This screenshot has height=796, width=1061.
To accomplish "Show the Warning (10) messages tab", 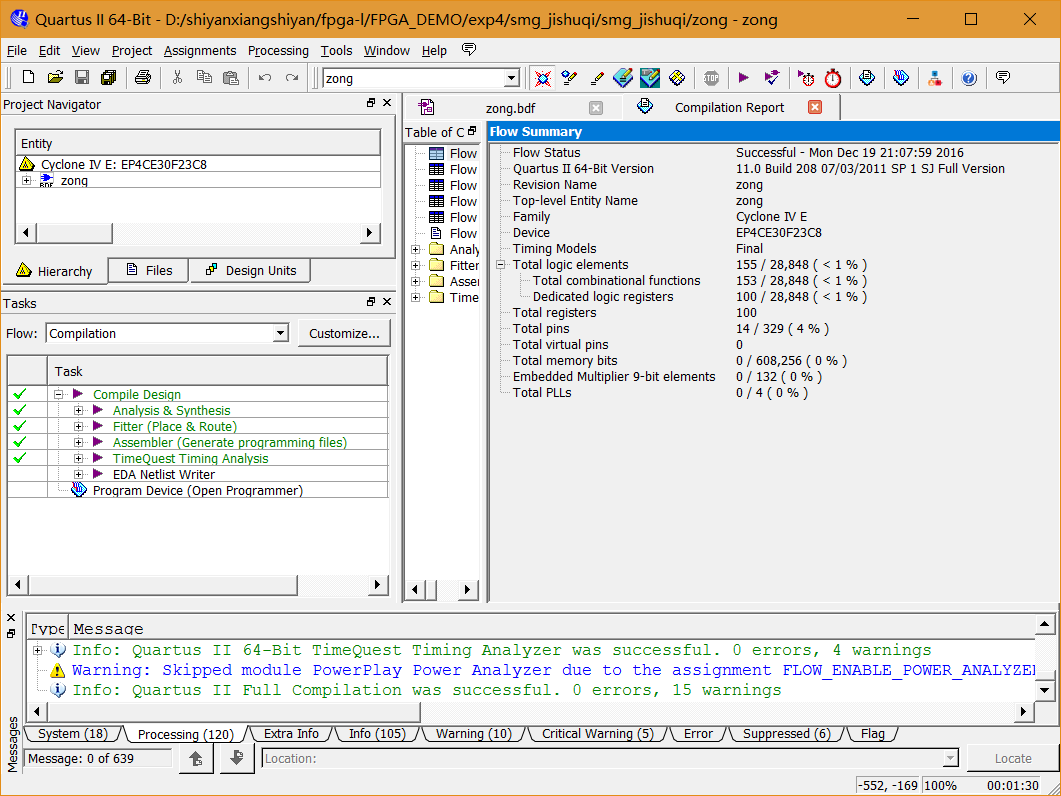I will (x=474, y=734).
